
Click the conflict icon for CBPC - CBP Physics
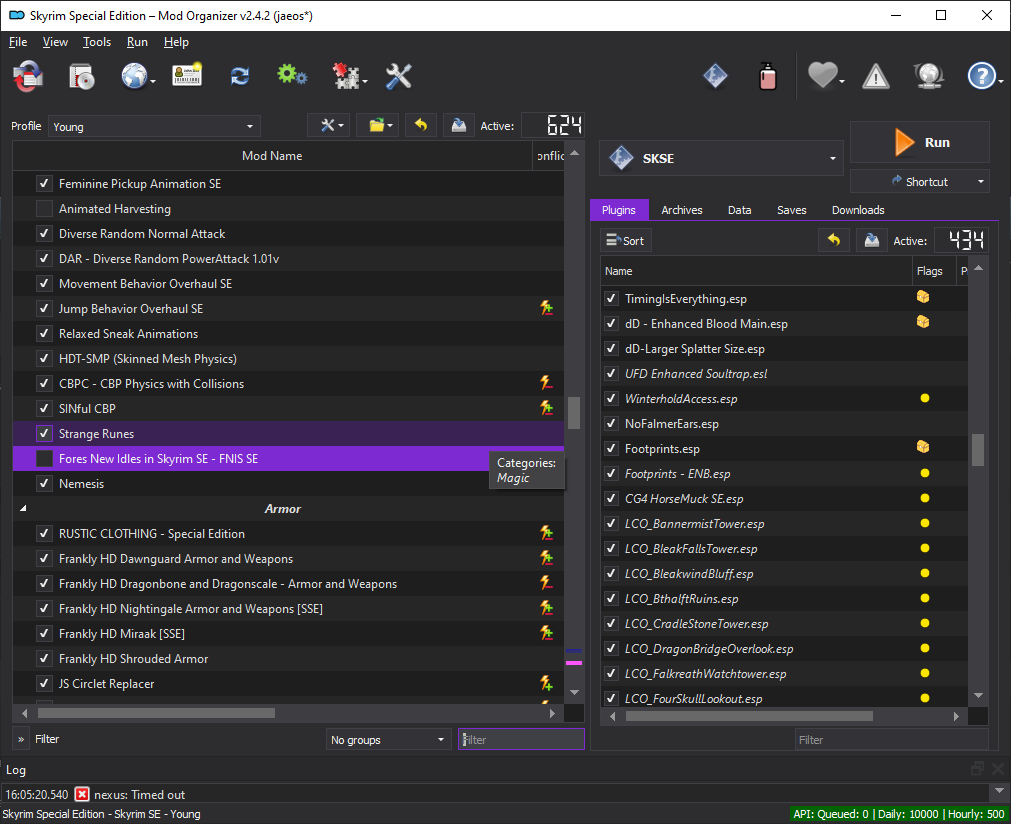(547, 383)
